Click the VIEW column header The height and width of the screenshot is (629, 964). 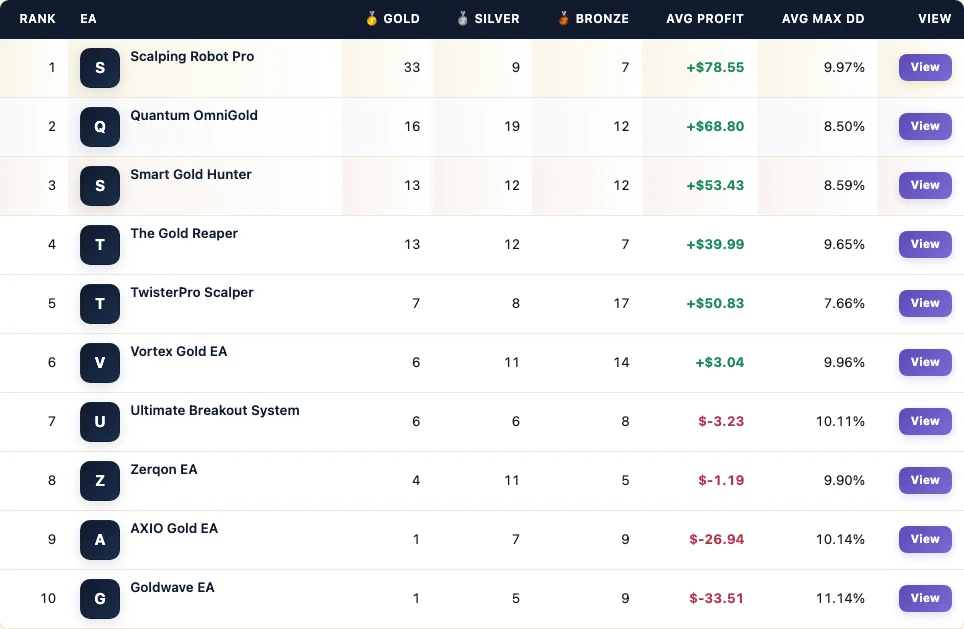[934, 19]
